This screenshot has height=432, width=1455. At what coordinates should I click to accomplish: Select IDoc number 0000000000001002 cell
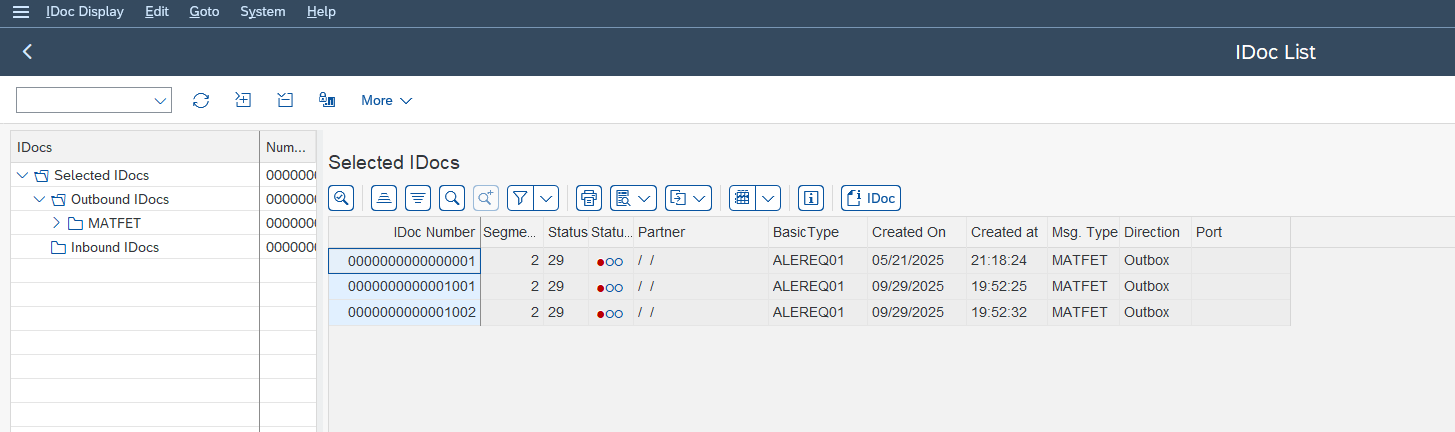pyautogui.click(x=405, y=313)
